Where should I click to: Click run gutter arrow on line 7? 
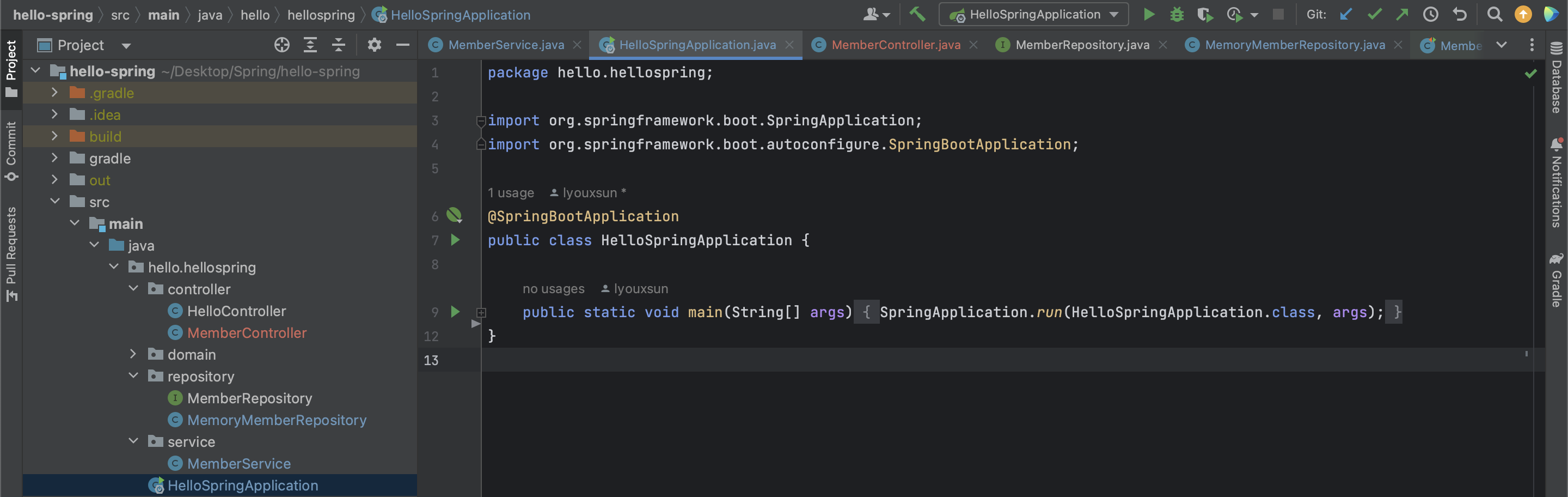pos(455,240)
